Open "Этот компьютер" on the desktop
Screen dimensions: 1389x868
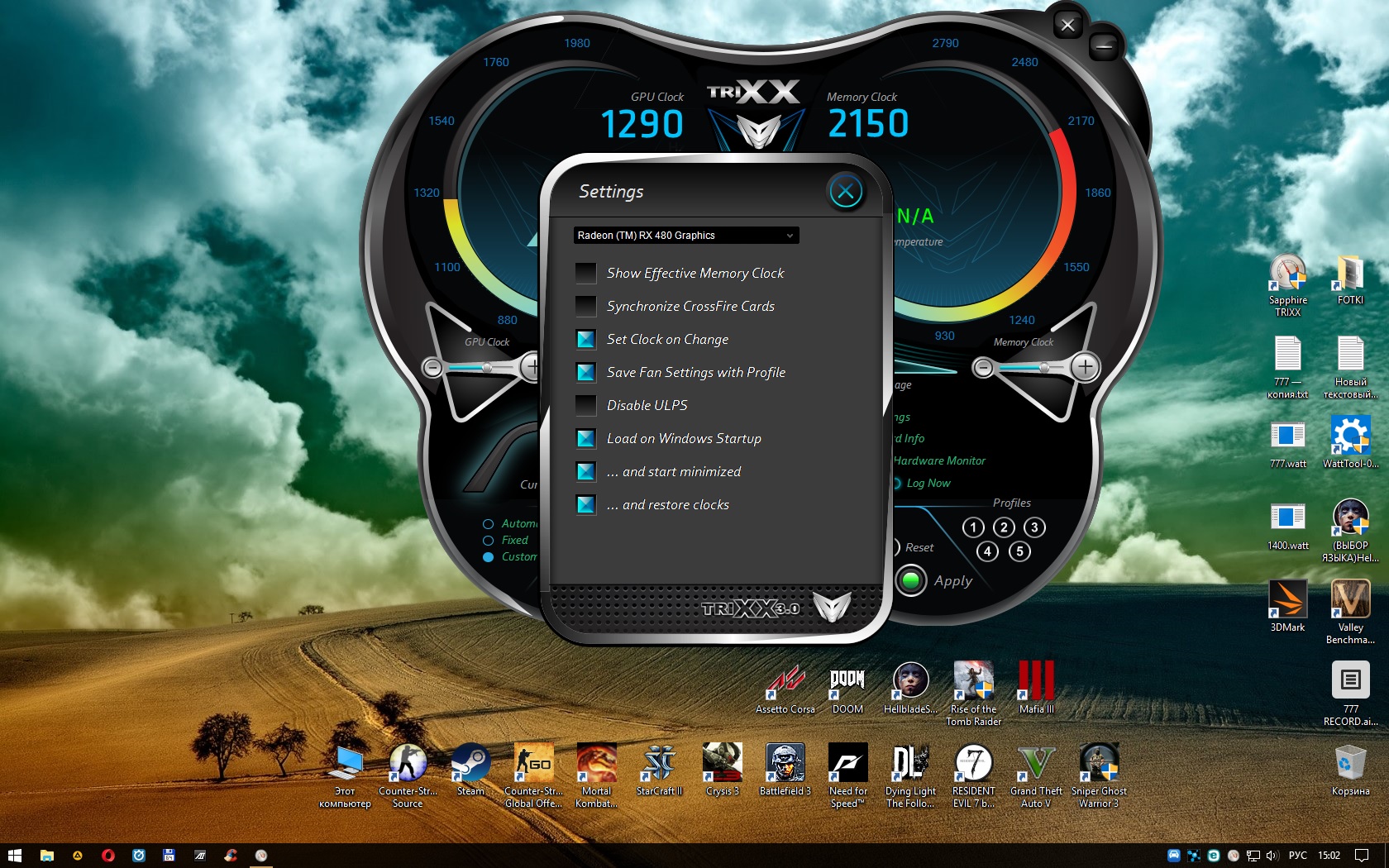345,776
